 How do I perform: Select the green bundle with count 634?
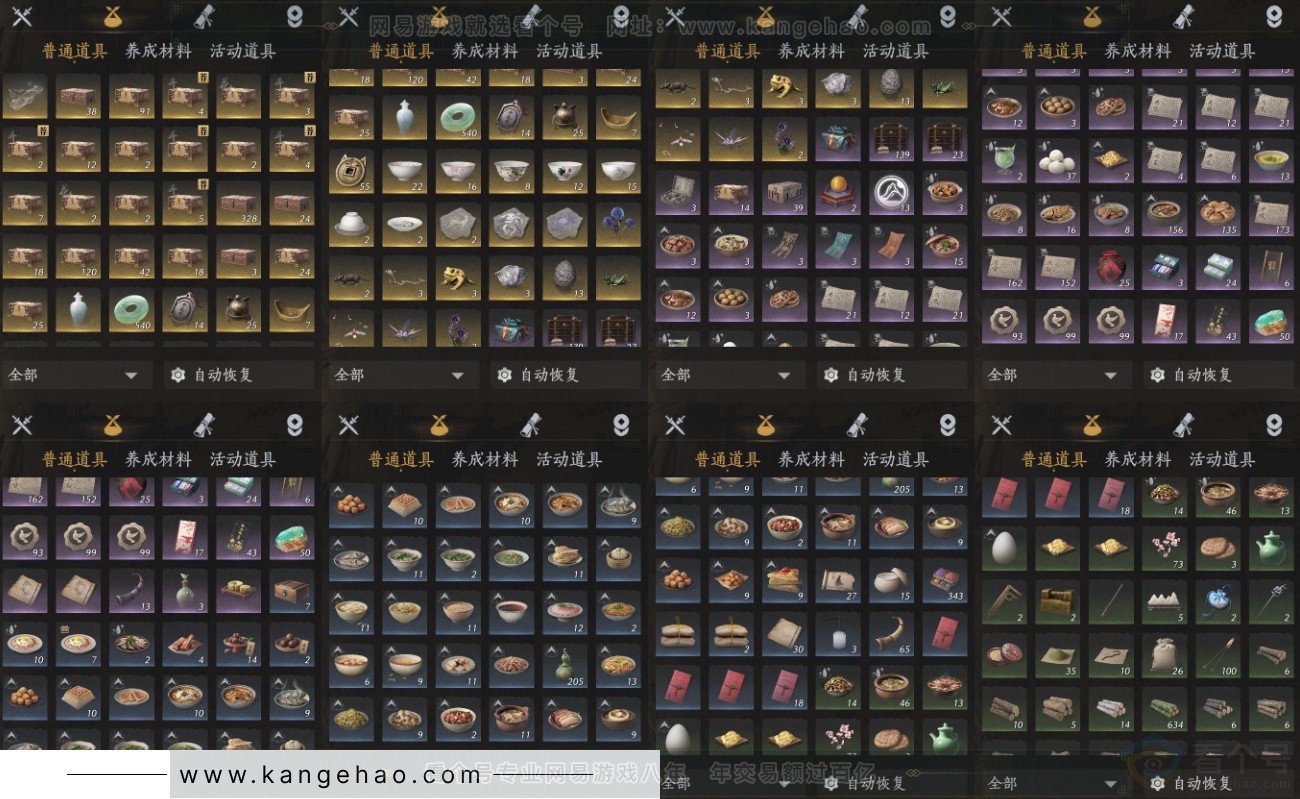point(1164,707)
